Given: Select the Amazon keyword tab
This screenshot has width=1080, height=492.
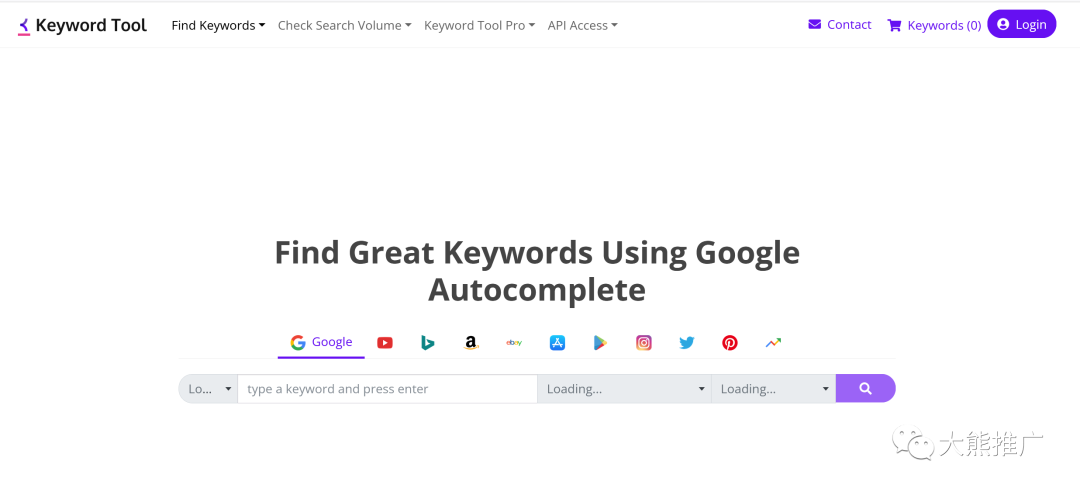Looking at the screenshot, I should click(x=471, y=342).
